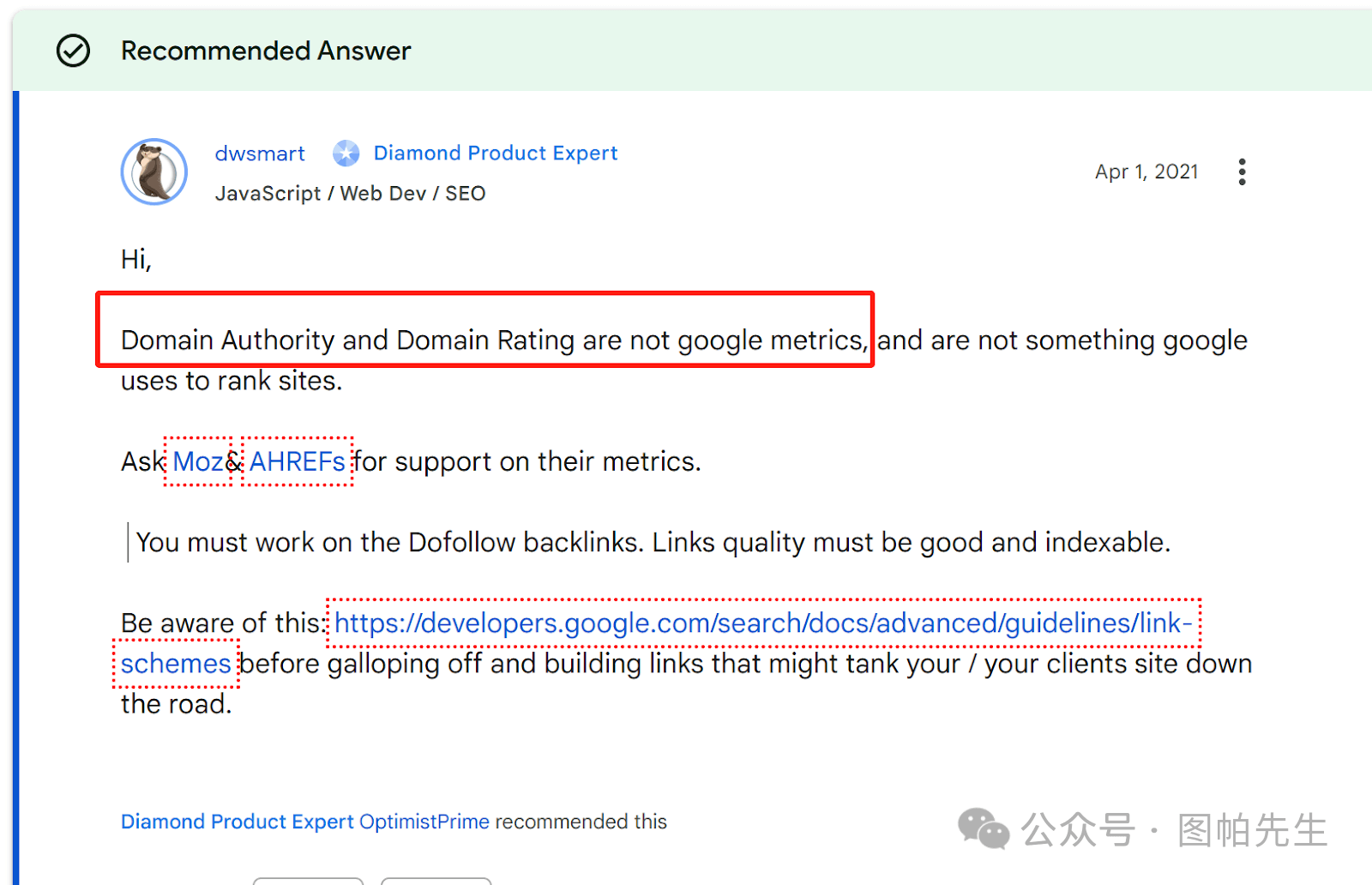Click the diamond badge icon beside dwsmart

coord(346,154)
